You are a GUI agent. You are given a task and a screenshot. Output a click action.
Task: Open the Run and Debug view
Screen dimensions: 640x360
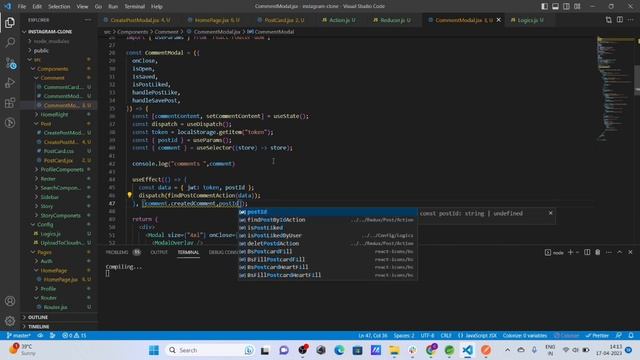10,83
